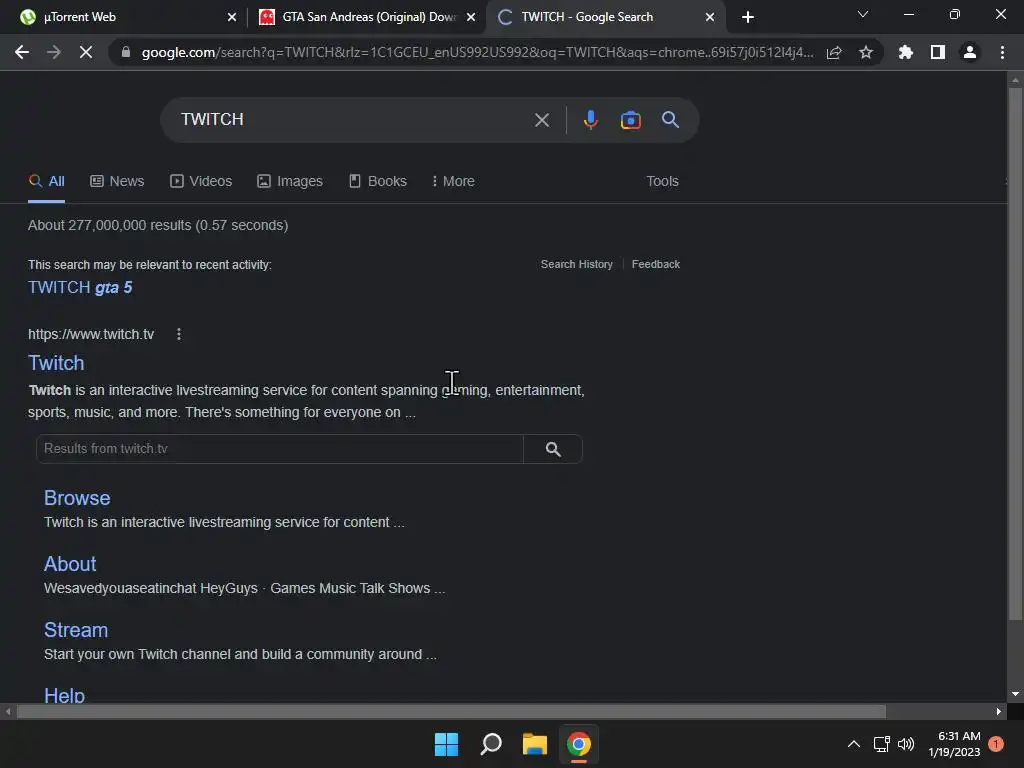Select the All results tab
This screenshot has width=1024, height=768.
pyautogui.click(x=46, y=181)
